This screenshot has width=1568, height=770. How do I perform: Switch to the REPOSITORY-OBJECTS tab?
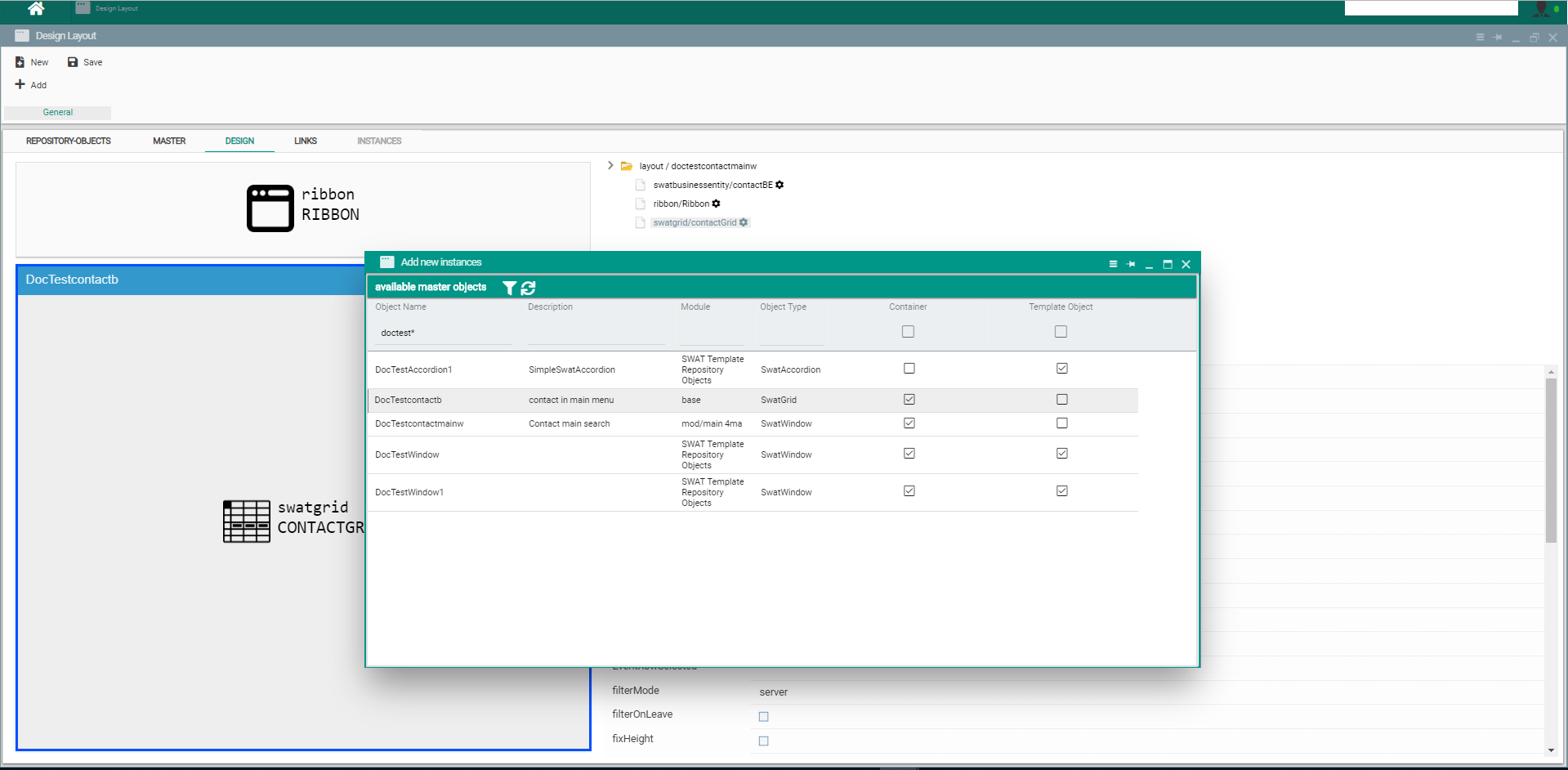(69, 141)
